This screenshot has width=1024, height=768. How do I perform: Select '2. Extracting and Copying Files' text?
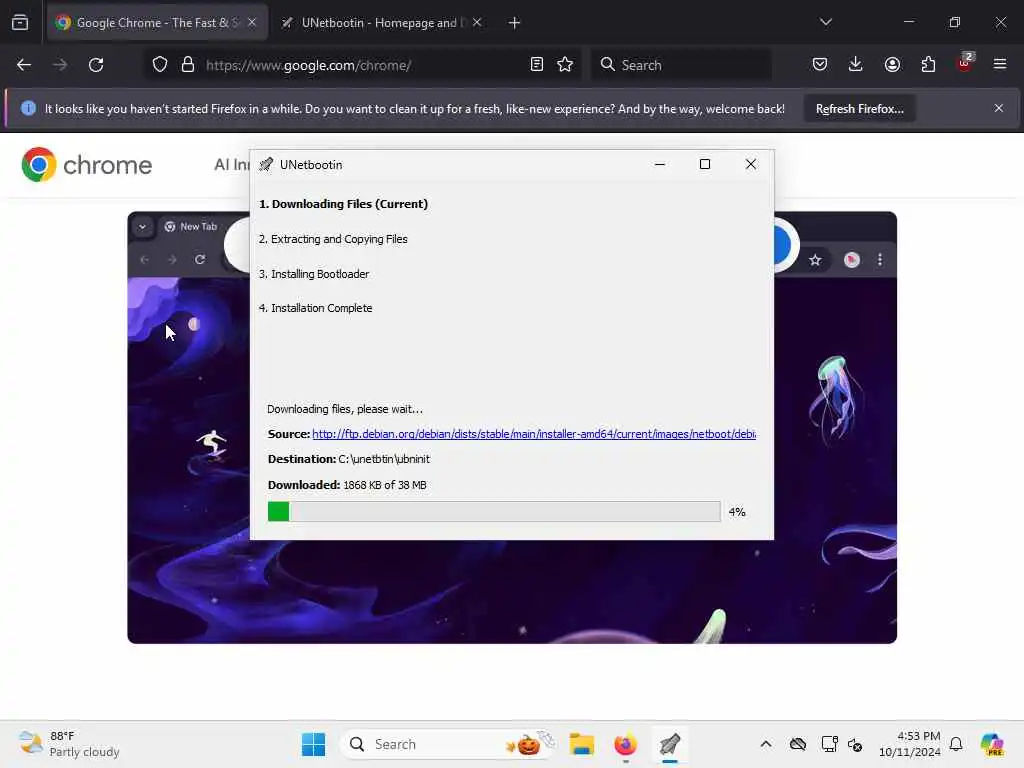click(333, 239)
